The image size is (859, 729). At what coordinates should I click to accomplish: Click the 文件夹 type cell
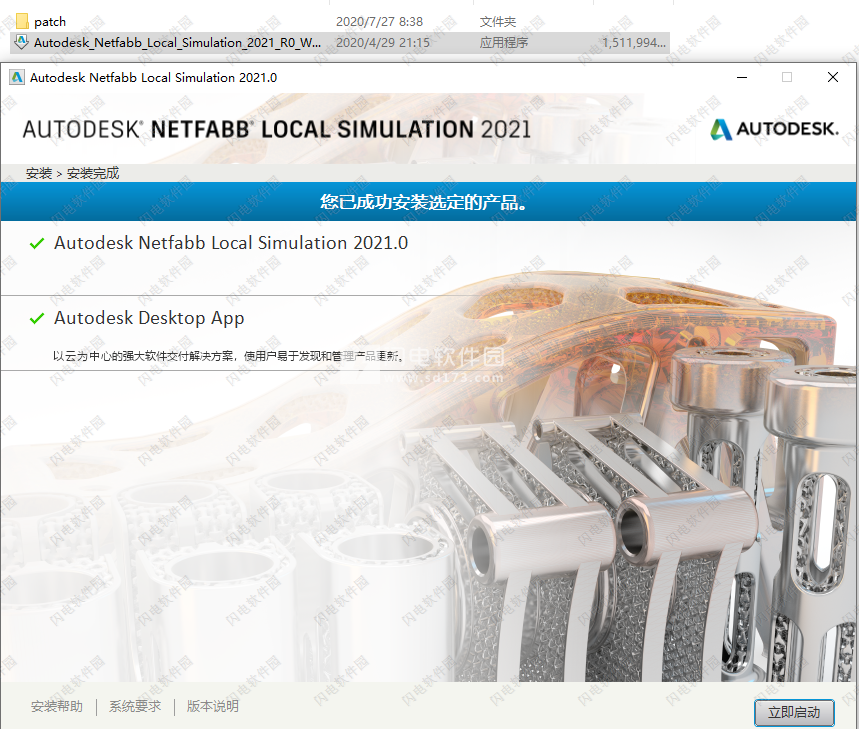(498, 21)
